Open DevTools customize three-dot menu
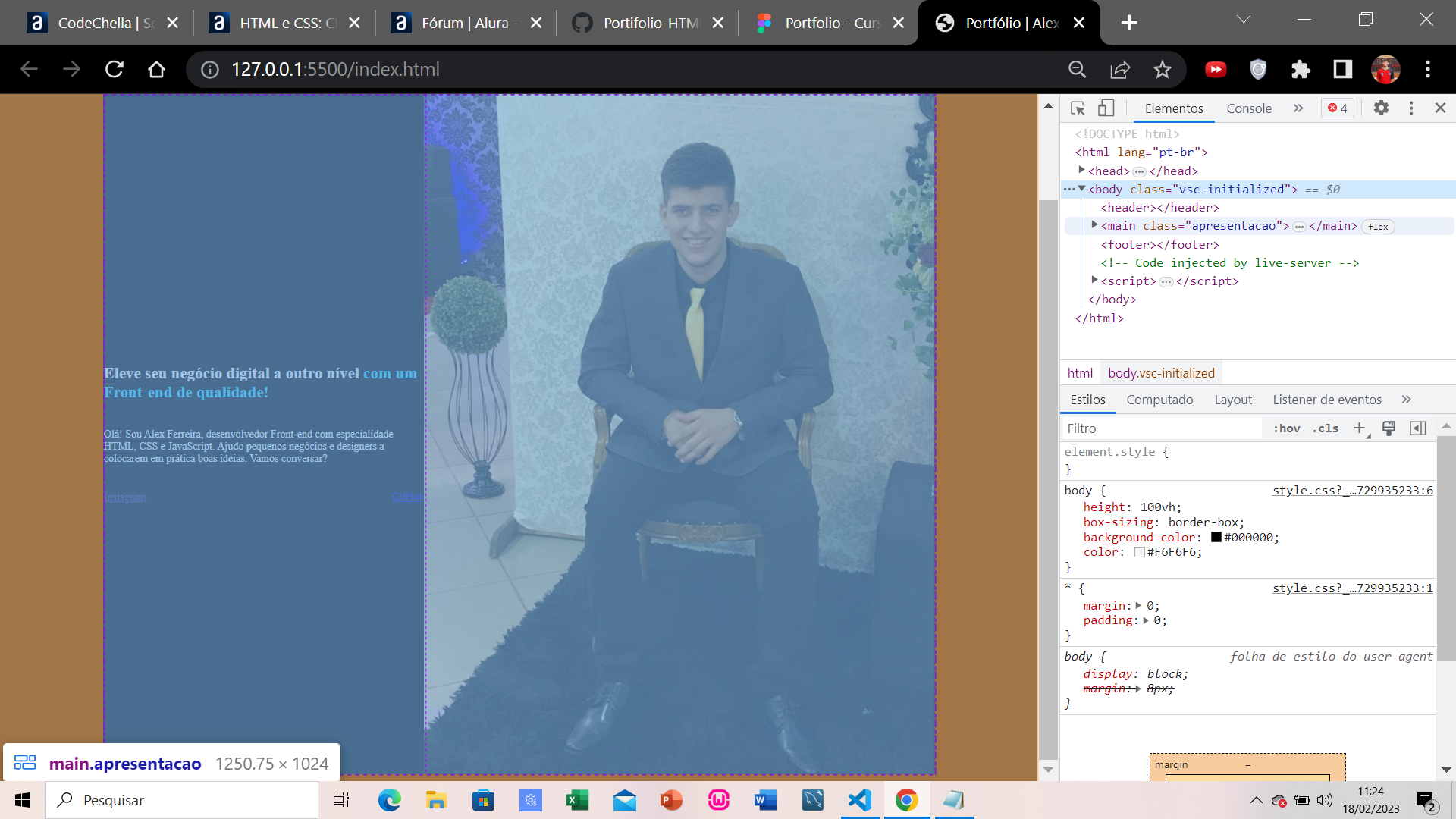 coord(1411,108)
